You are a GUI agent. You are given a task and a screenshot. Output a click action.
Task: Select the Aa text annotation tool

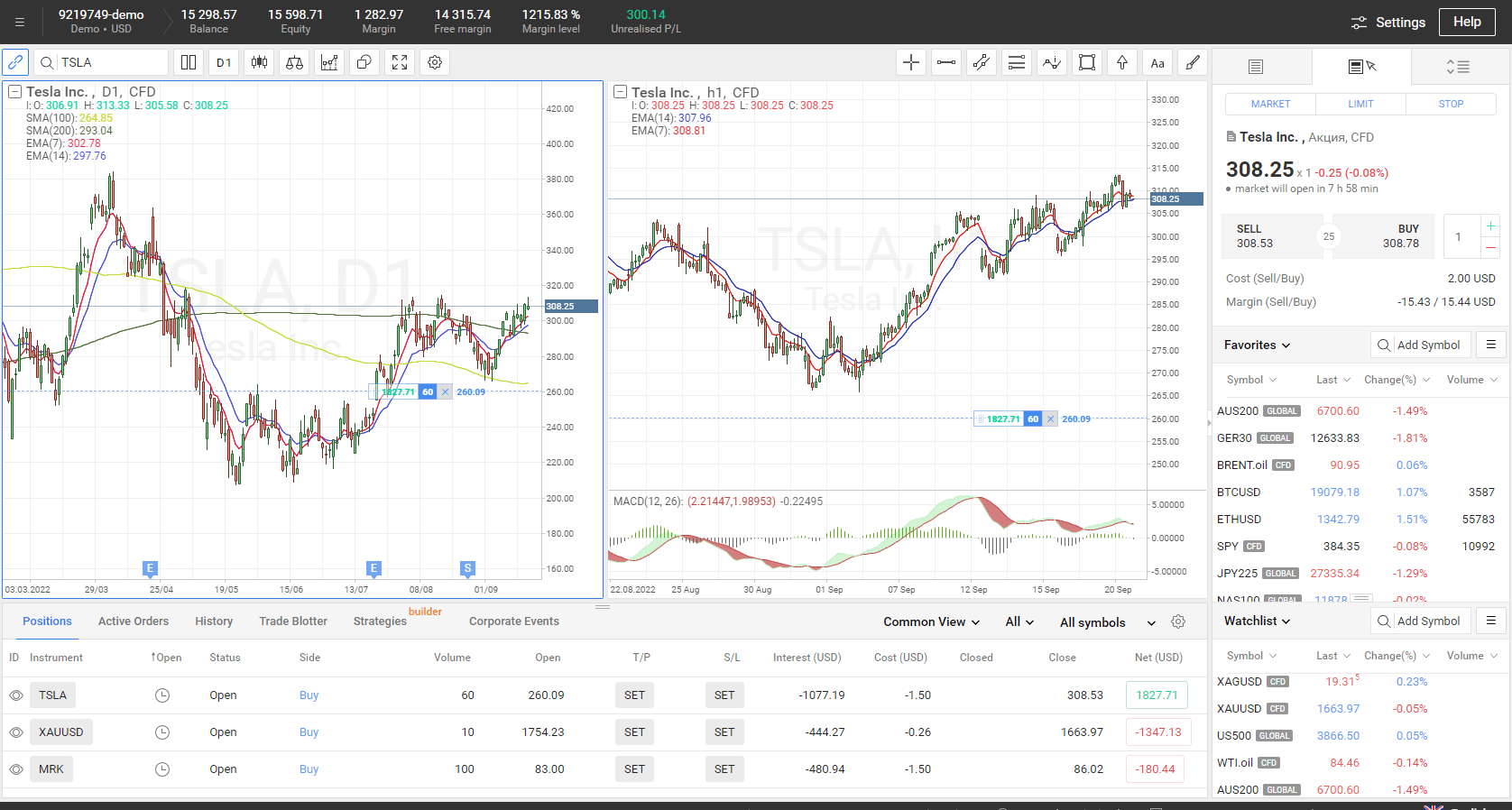tap(1157, 62)
